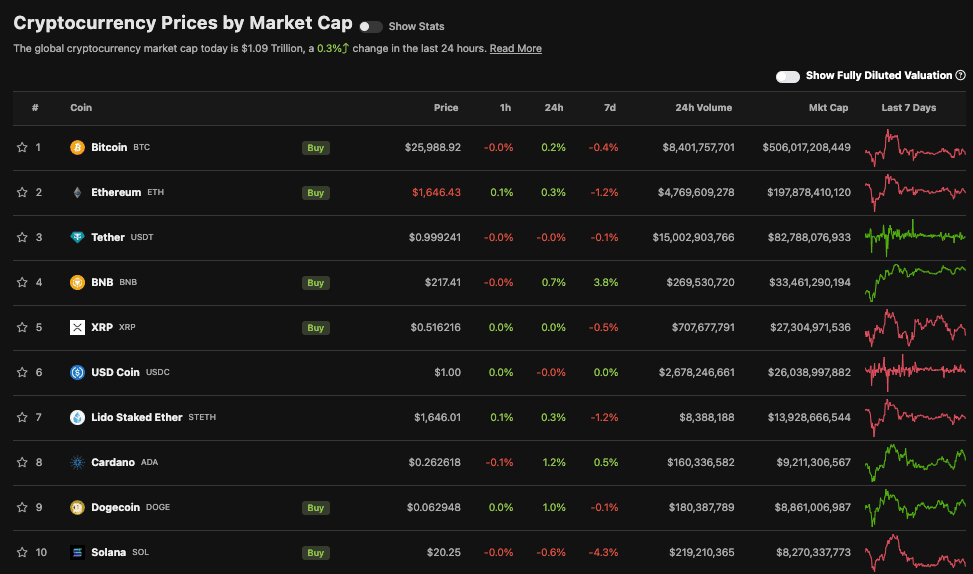The image size is (973, 574).
Task: Click BNB 7d change 3.8%
Action: [x=606, y=282]
